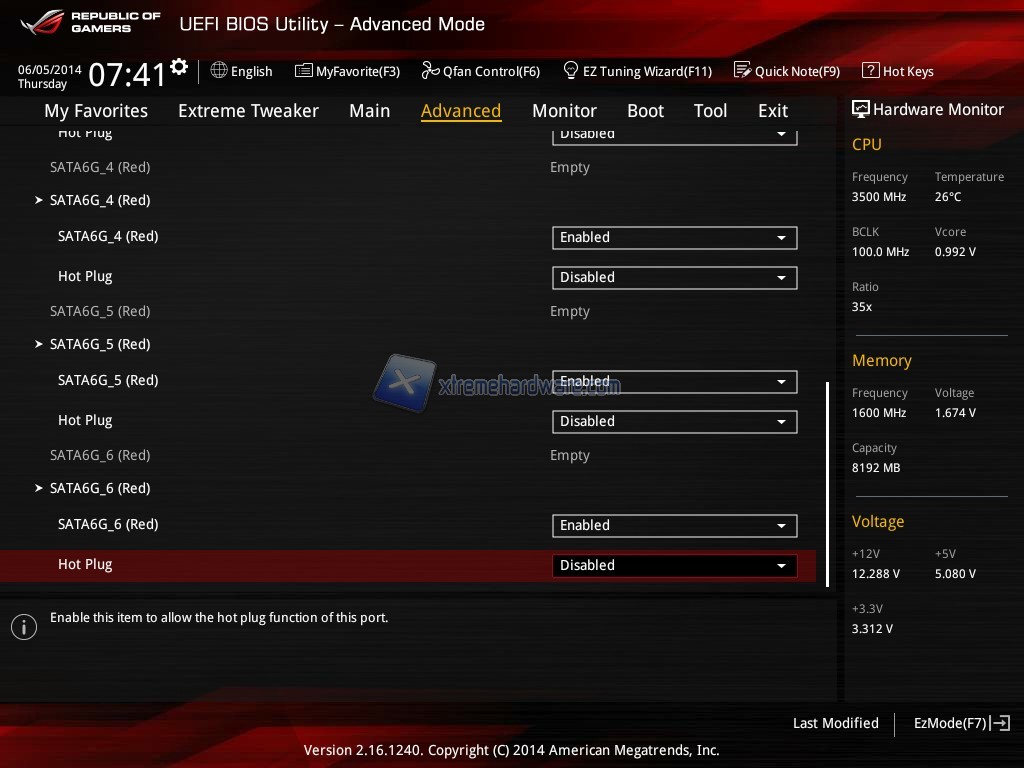The height and width of the screenshot is (768, 1024).
Task: Expand the SATA6G_6 (Red) submenu
Action: coord(39,489)
